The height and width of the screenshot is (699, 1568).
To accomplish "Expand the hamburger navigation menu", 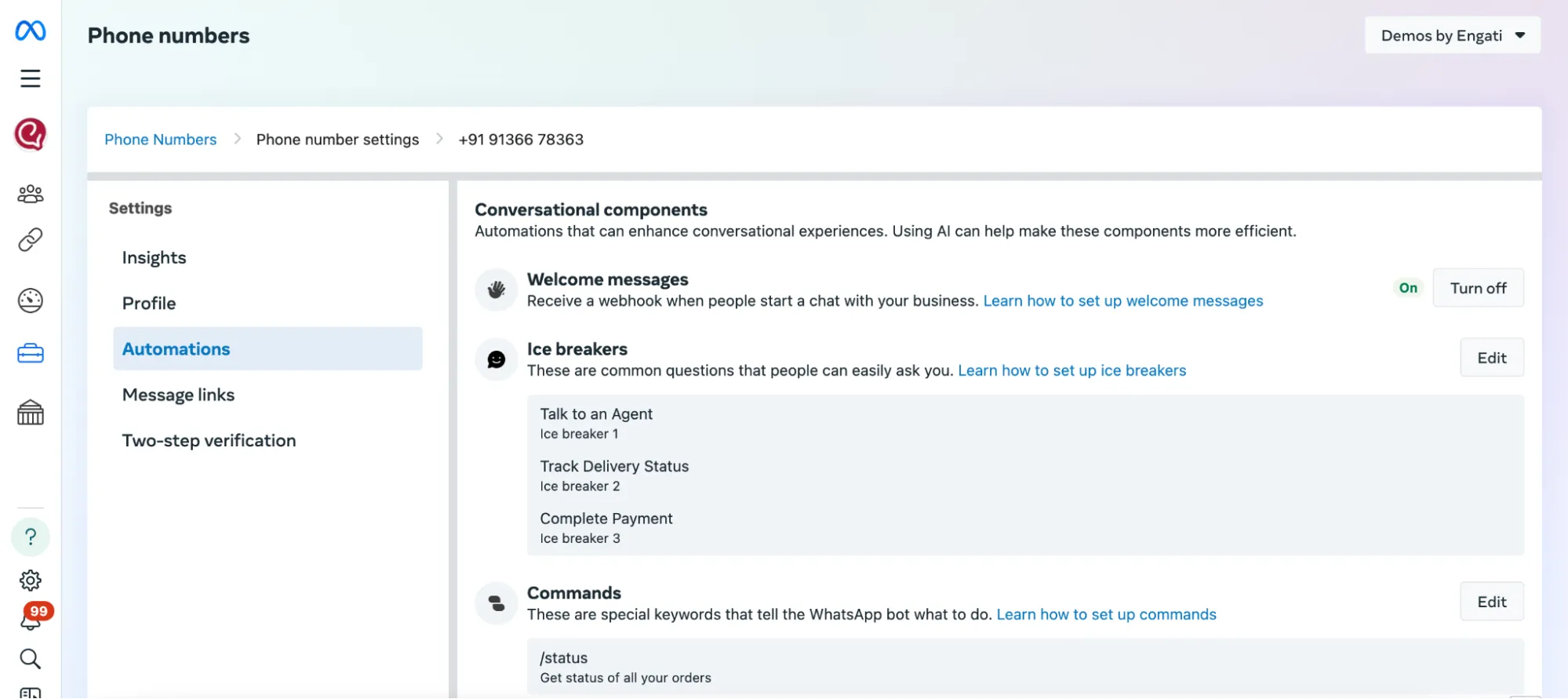I will (31, 78).
